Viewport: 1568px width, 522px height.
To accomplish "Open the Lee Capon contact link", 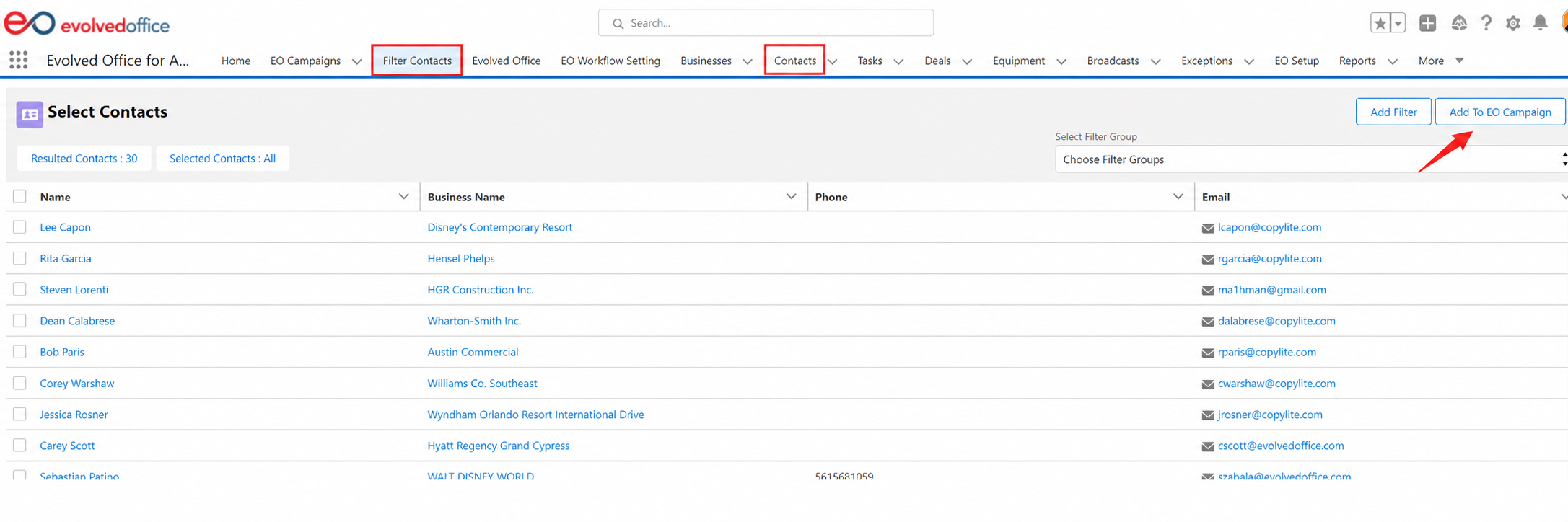I will tap(66, 227).
